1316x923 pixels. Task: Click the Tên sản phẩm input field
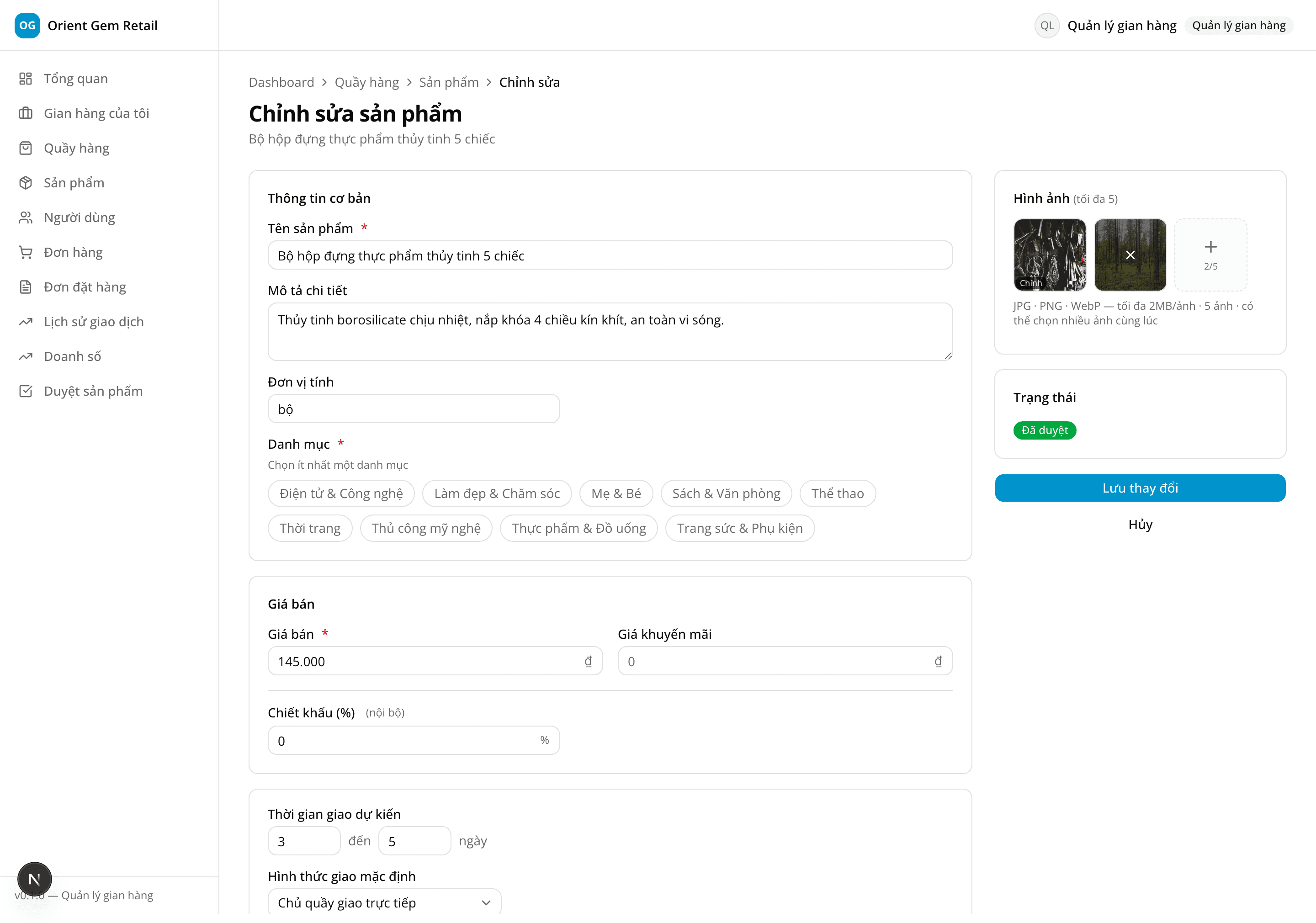click(x=610, y=255)
